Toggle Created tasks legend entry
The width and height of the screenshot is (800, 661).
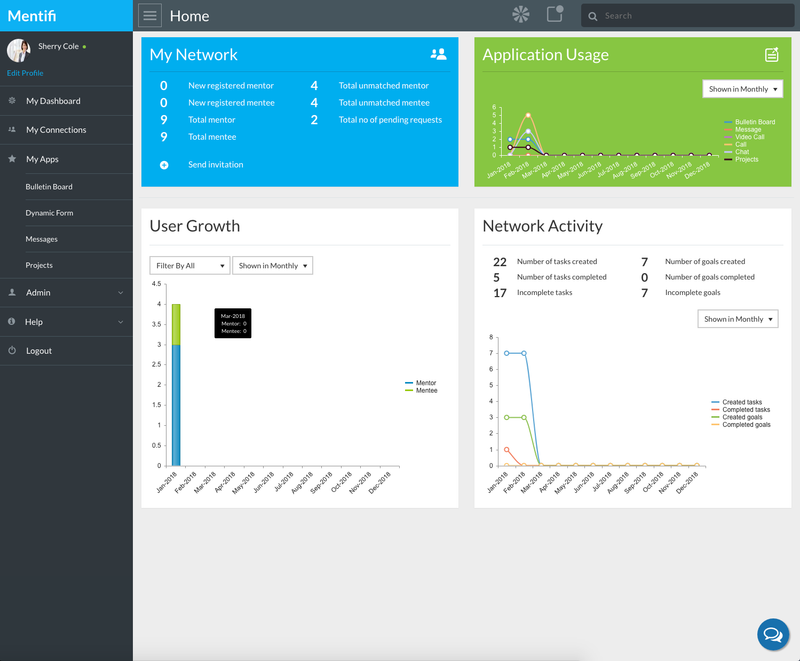(x=737, y=402)
